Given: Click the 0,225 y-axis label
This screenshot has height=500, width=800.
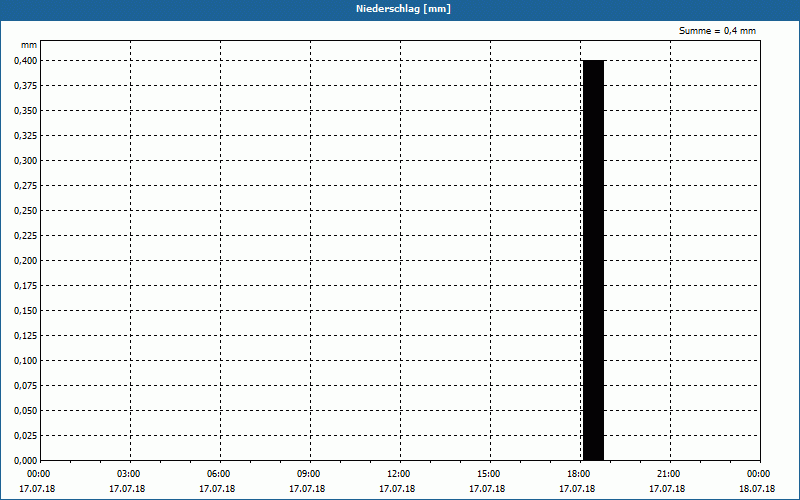Looking at the screenshot, I should tap(26, 236).
